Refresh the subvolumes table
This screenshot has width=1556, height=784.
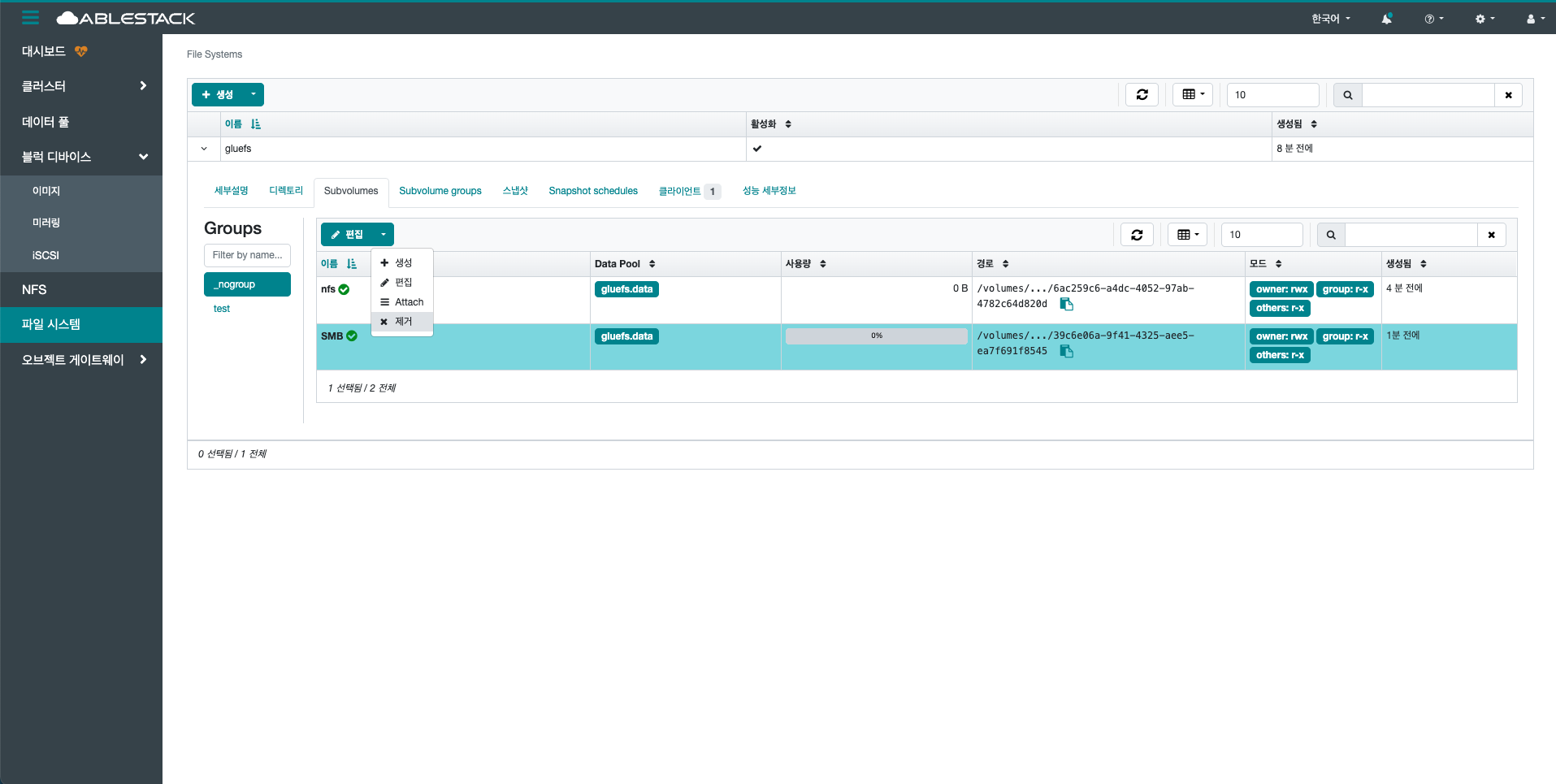(x=1137, y=235)
